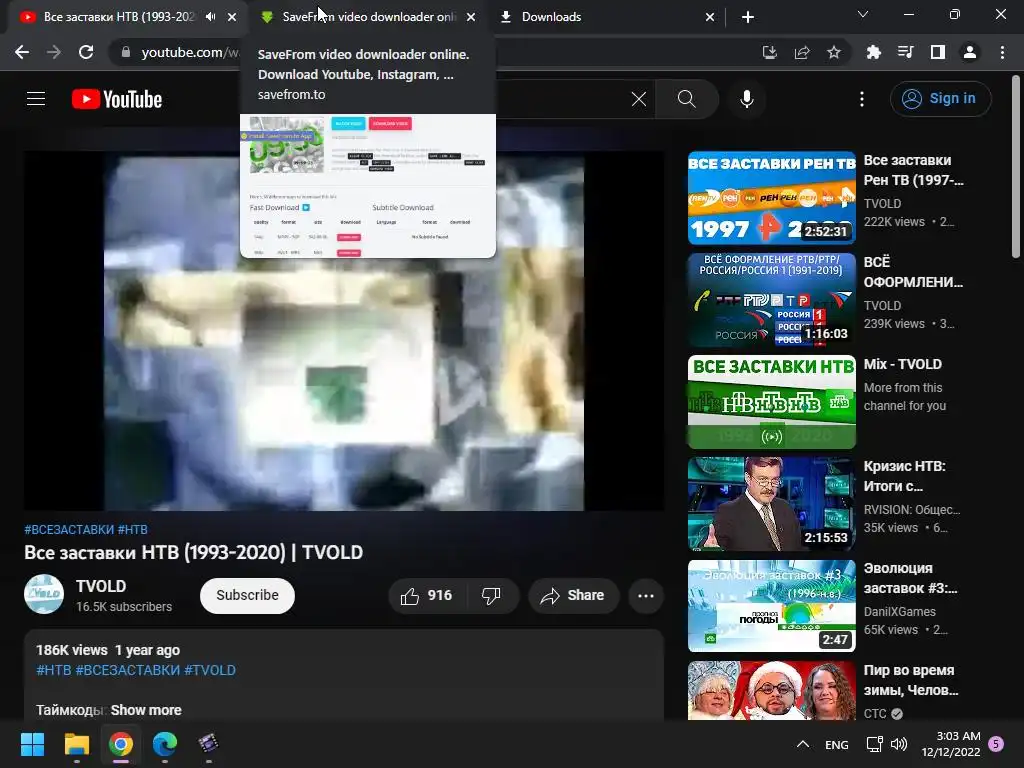Expand description with Show more
This screenshot has height=768, width=1024.
point(146,710)
